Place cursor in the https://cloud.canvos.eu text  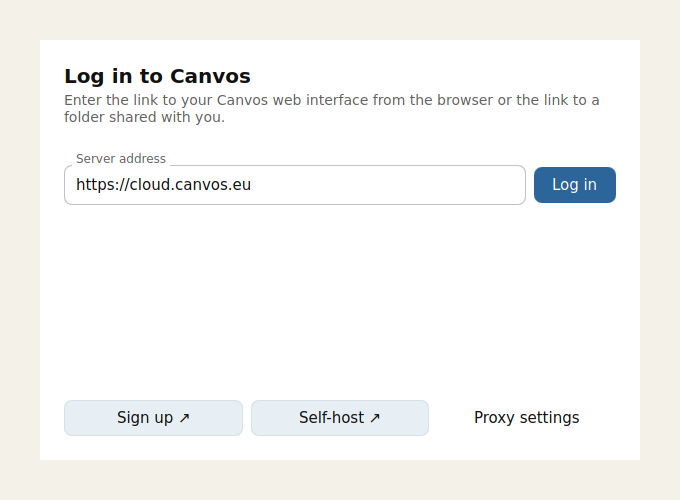[163, 185]
